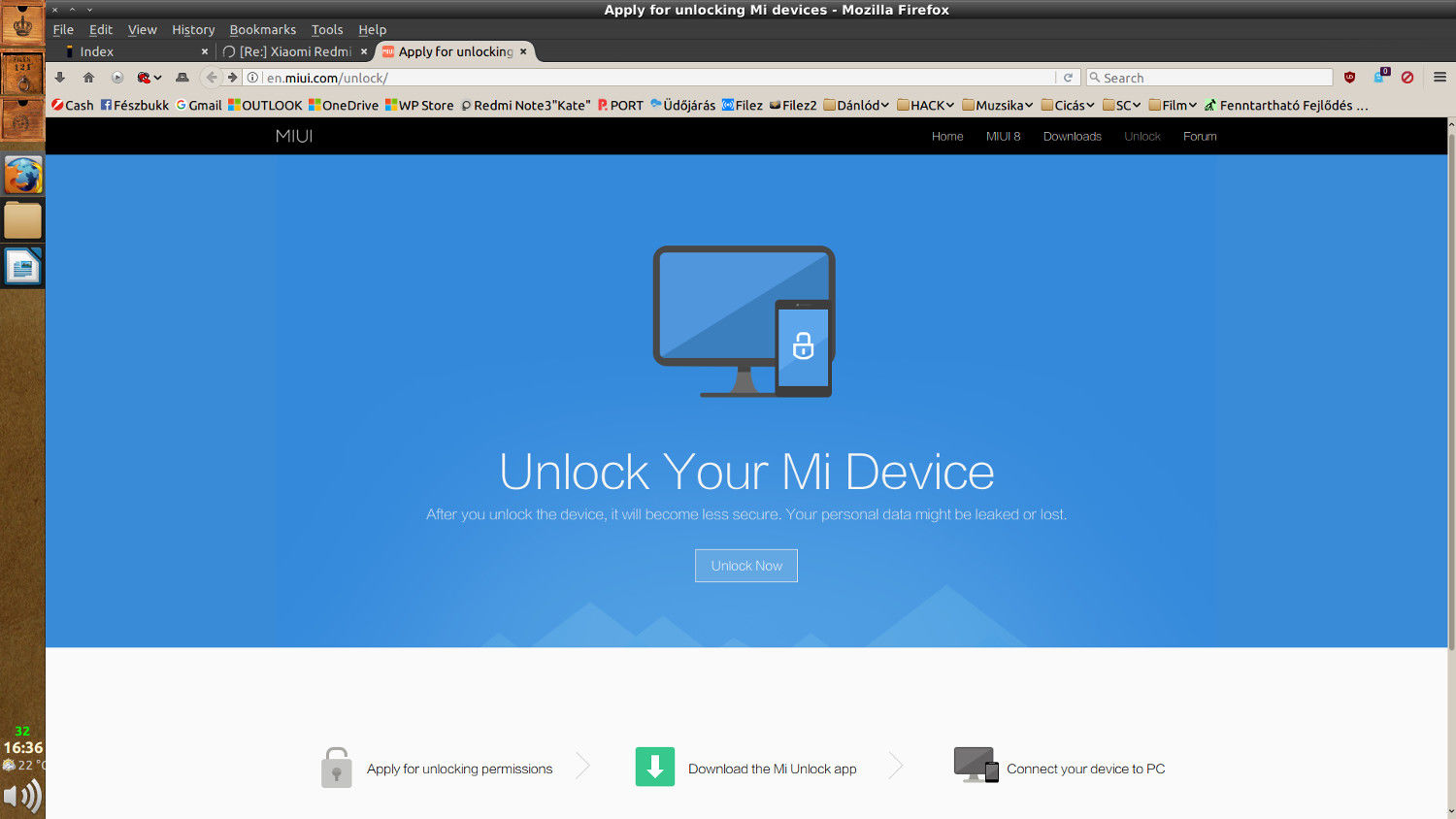Open the Forum link in MIUI navigation
Screen dimensions: 1456x819
pos(1200,136)
